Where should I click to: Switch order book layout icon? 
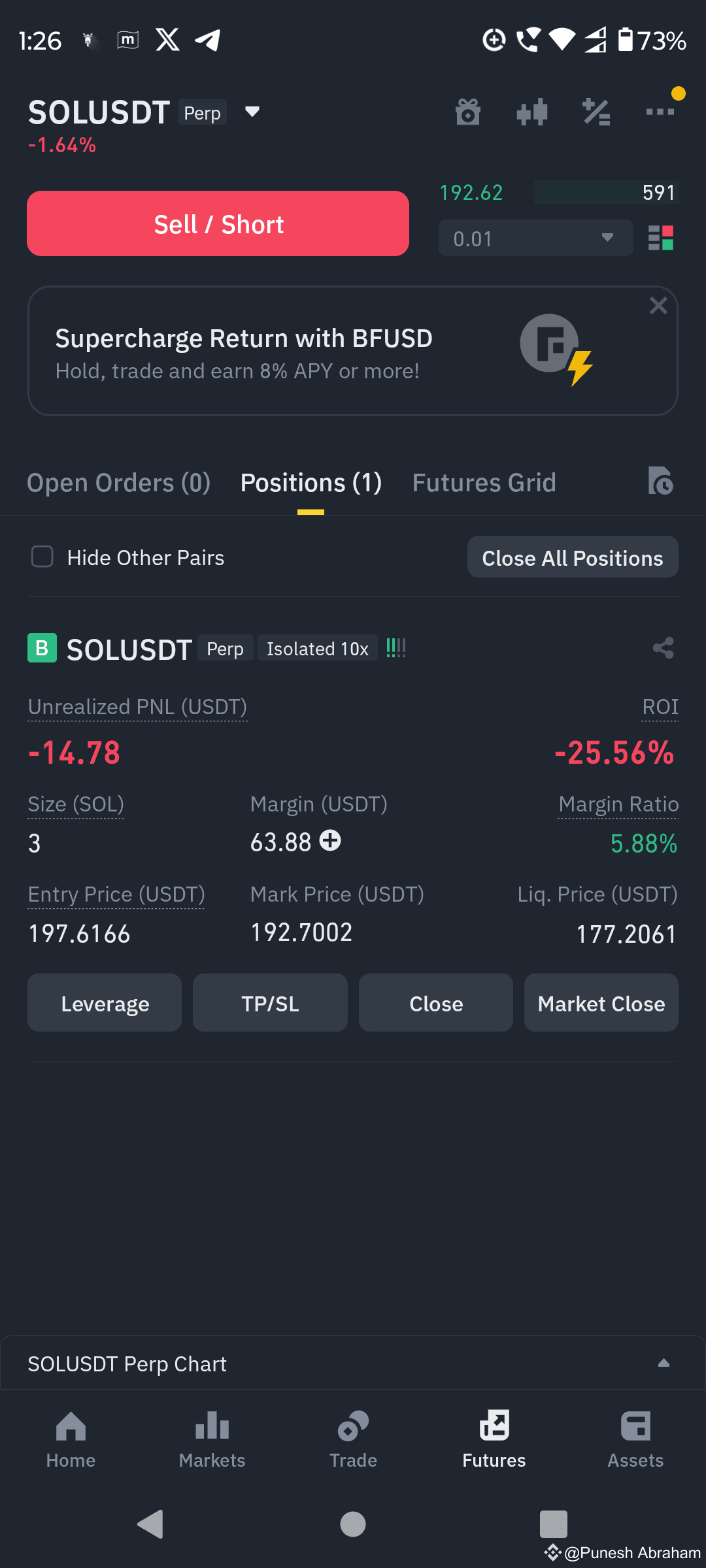(x=661, y=238)
